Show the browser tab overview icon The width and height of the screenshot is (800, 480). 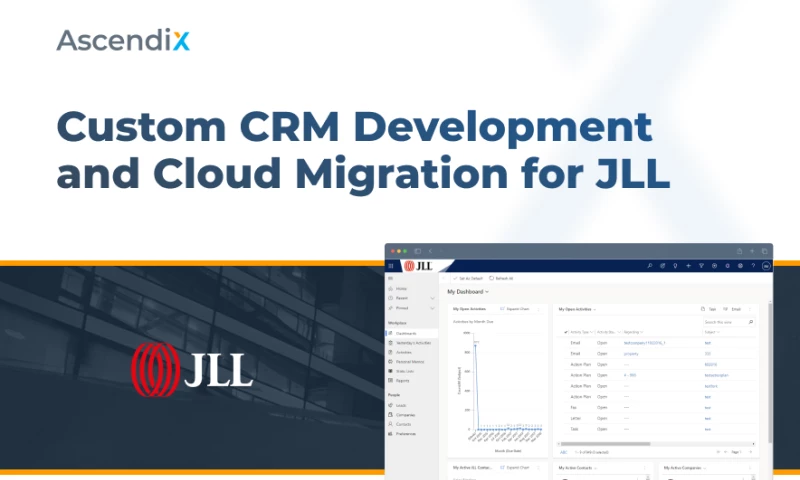click(x=764, y=251)
